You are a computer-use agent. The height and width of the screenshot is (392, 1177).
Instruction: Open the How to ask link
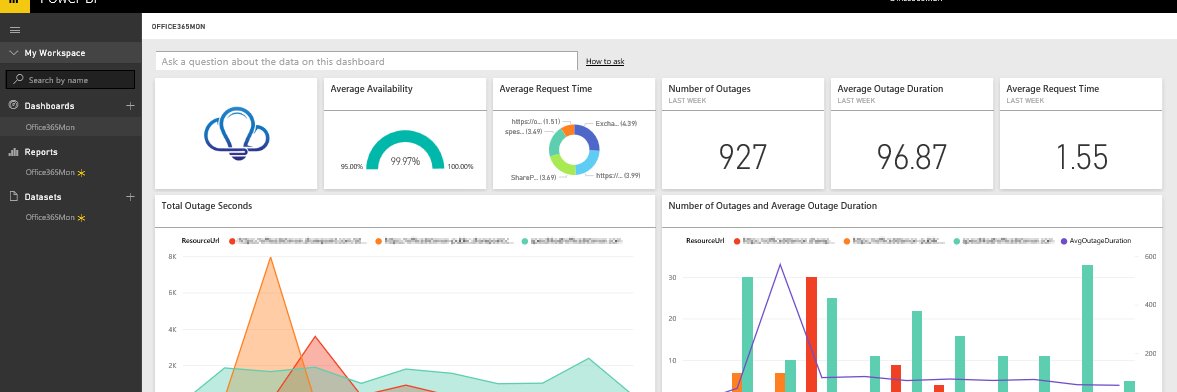(x=605, y=62)
